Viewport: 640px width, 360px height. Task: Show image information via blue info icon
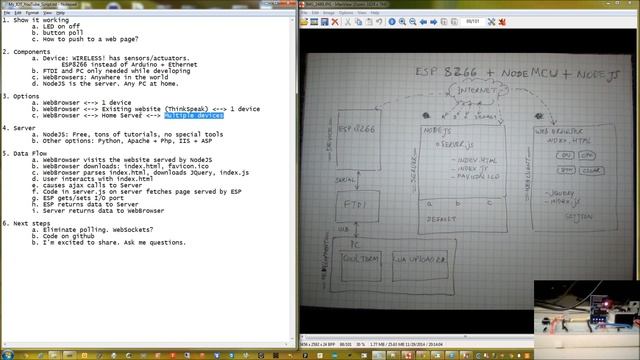tap(392, 22)
